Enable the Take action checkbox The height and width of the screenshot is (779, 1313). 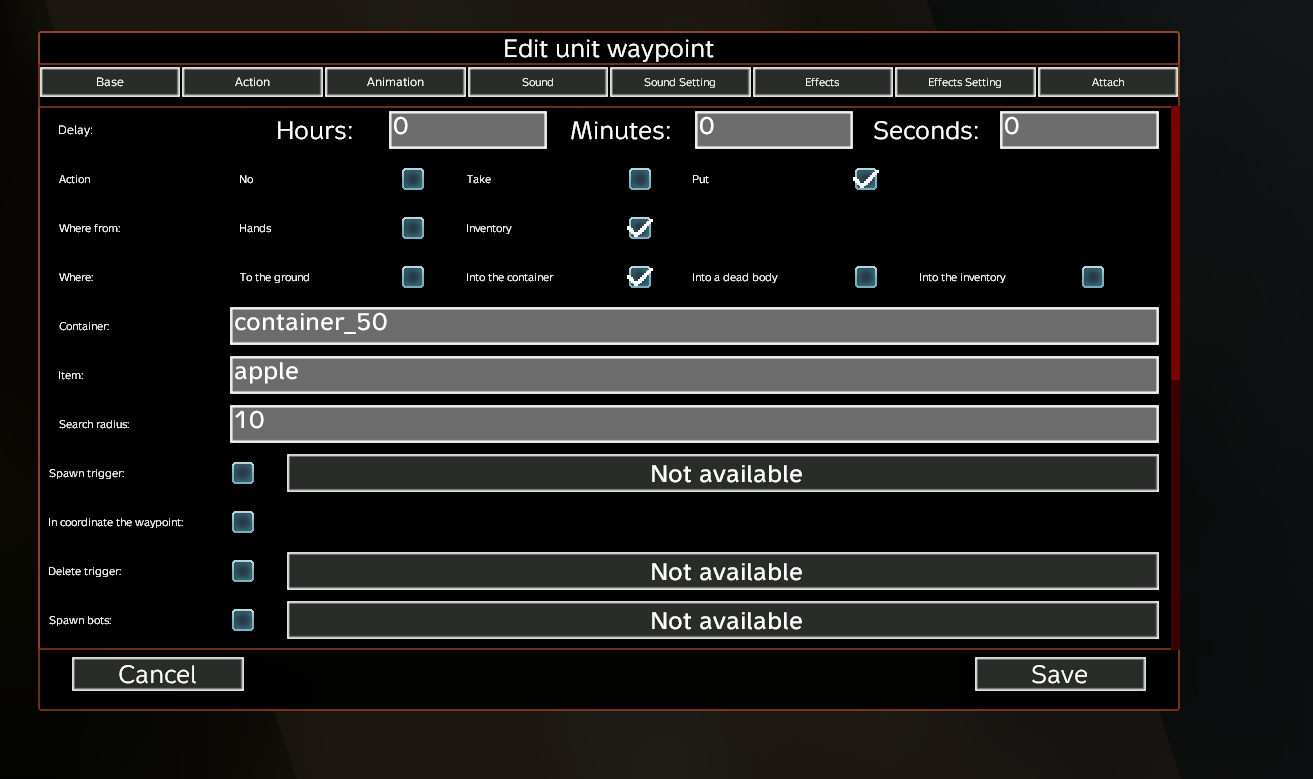pyautogui.click(x=640, y=179)
